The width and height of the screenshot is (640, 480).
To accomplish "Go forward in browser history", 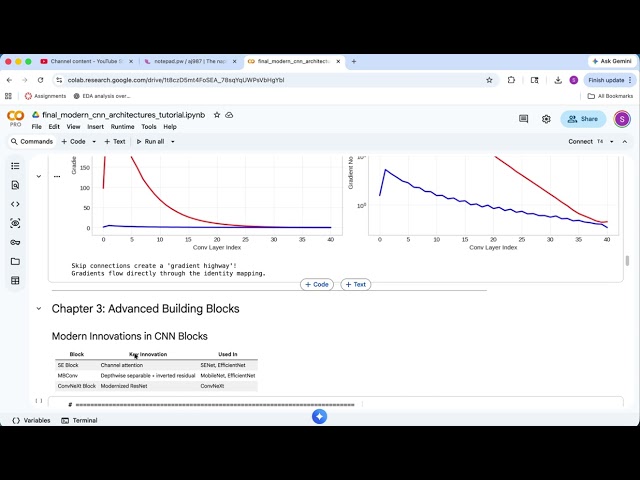I will pos(24,80).
